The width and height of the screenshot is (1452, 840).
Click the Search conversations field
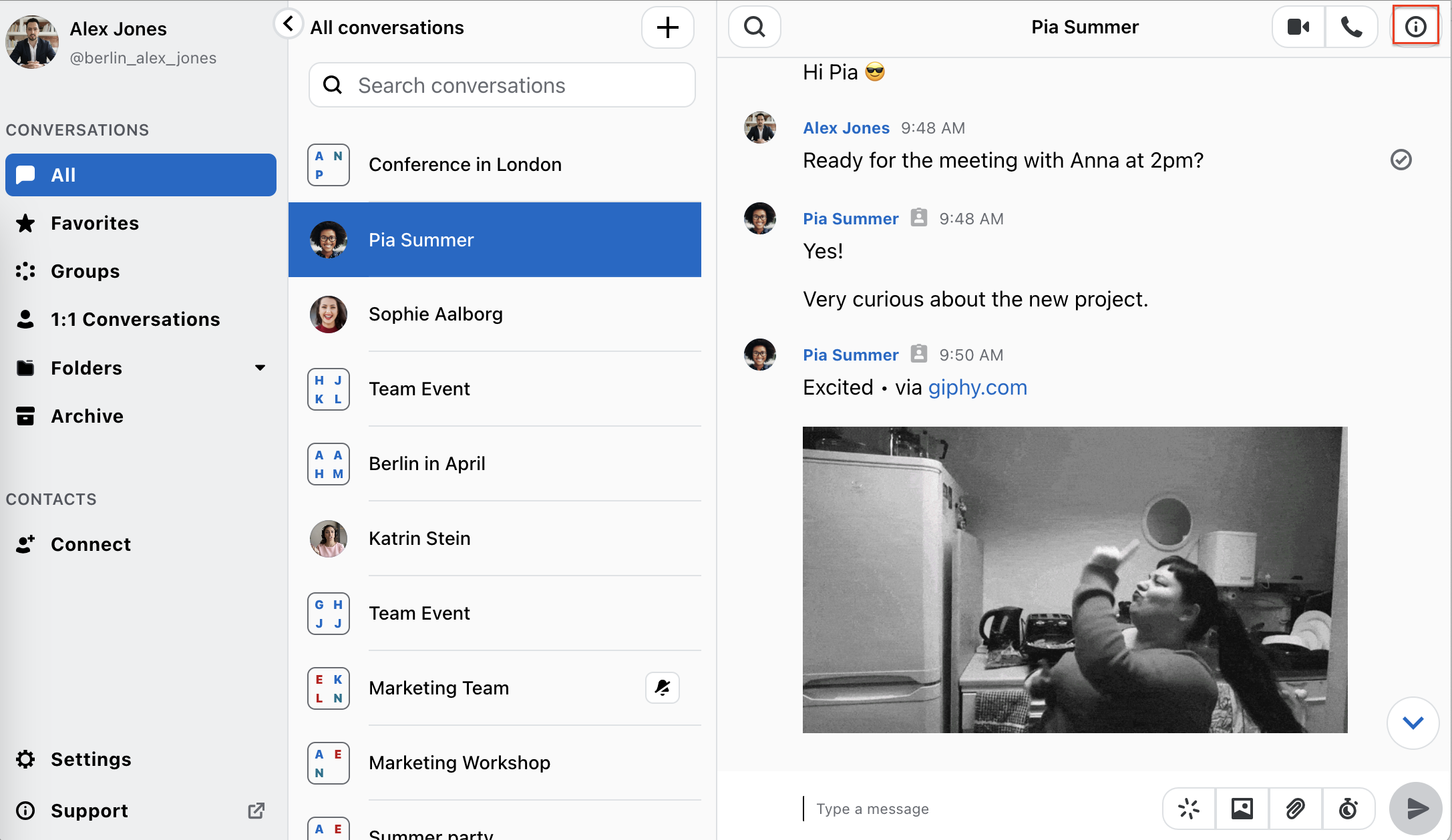(502, 85)
